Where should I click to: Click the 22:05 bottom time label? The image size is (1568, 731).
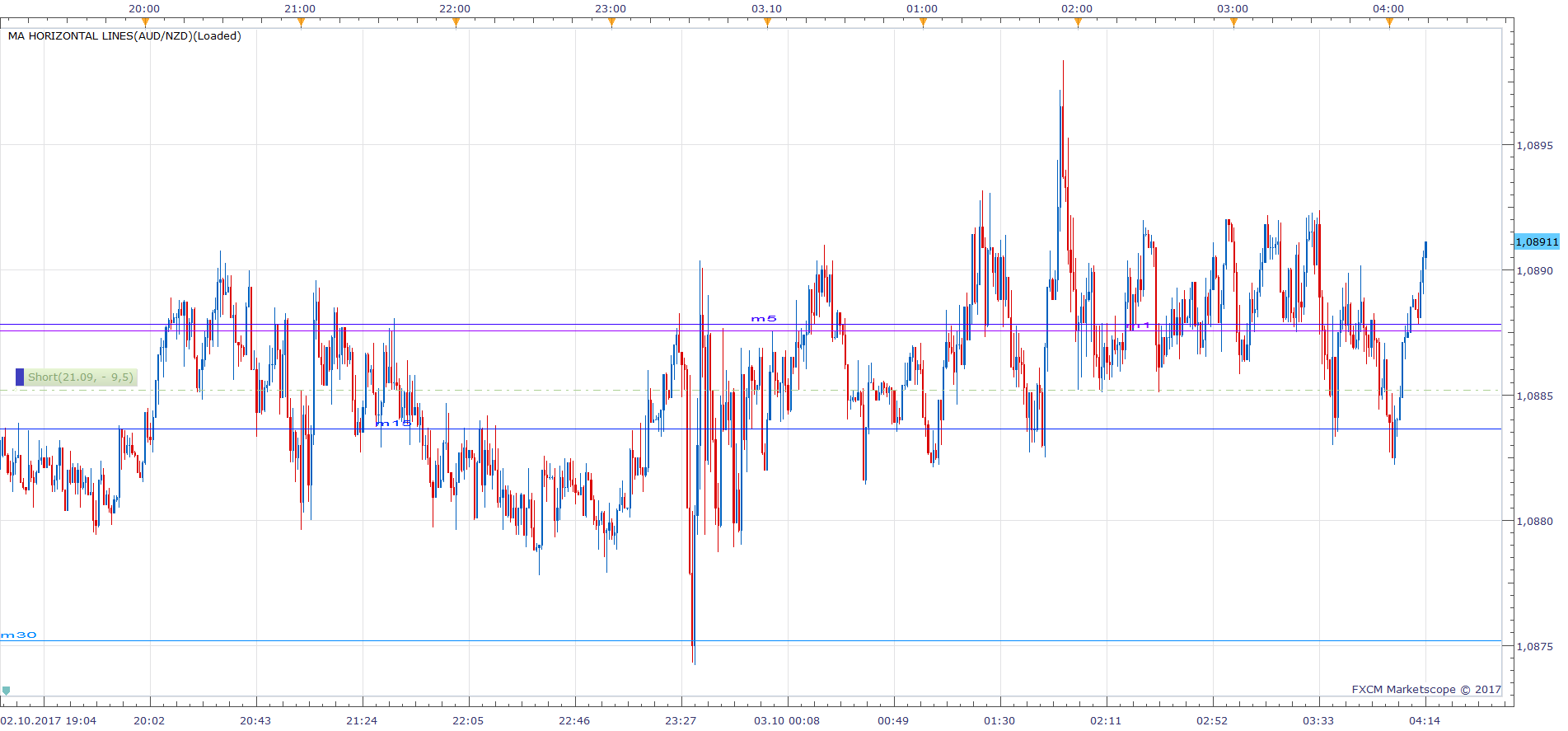tap(468, 720)
